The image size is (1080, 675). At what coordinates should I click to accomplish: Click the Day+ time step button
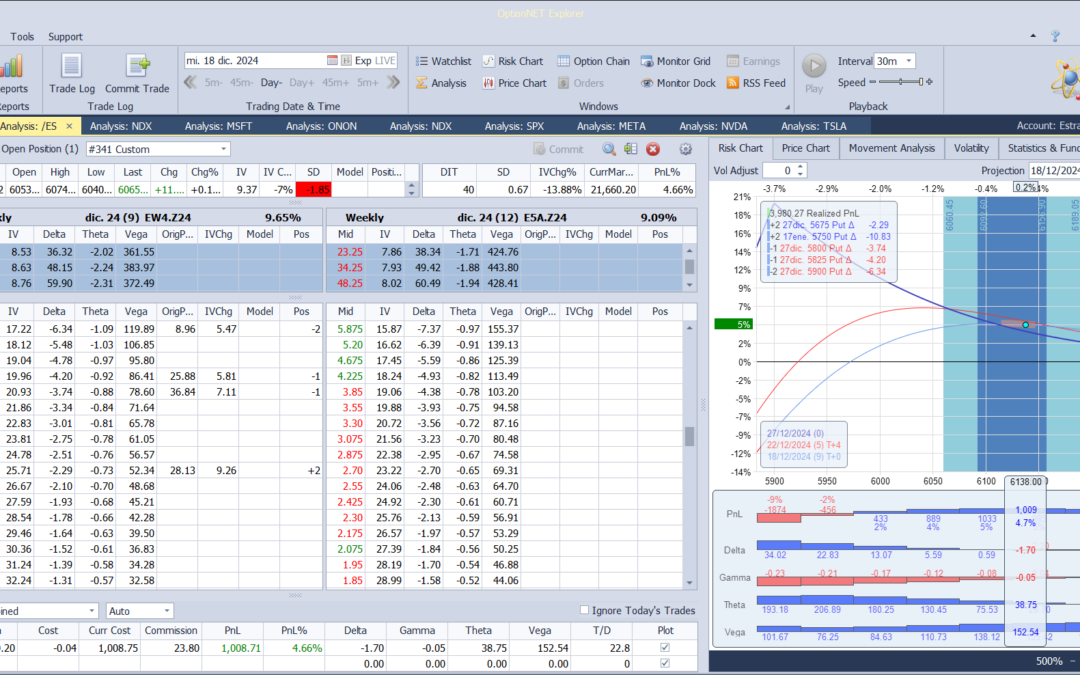click(302, 83)
